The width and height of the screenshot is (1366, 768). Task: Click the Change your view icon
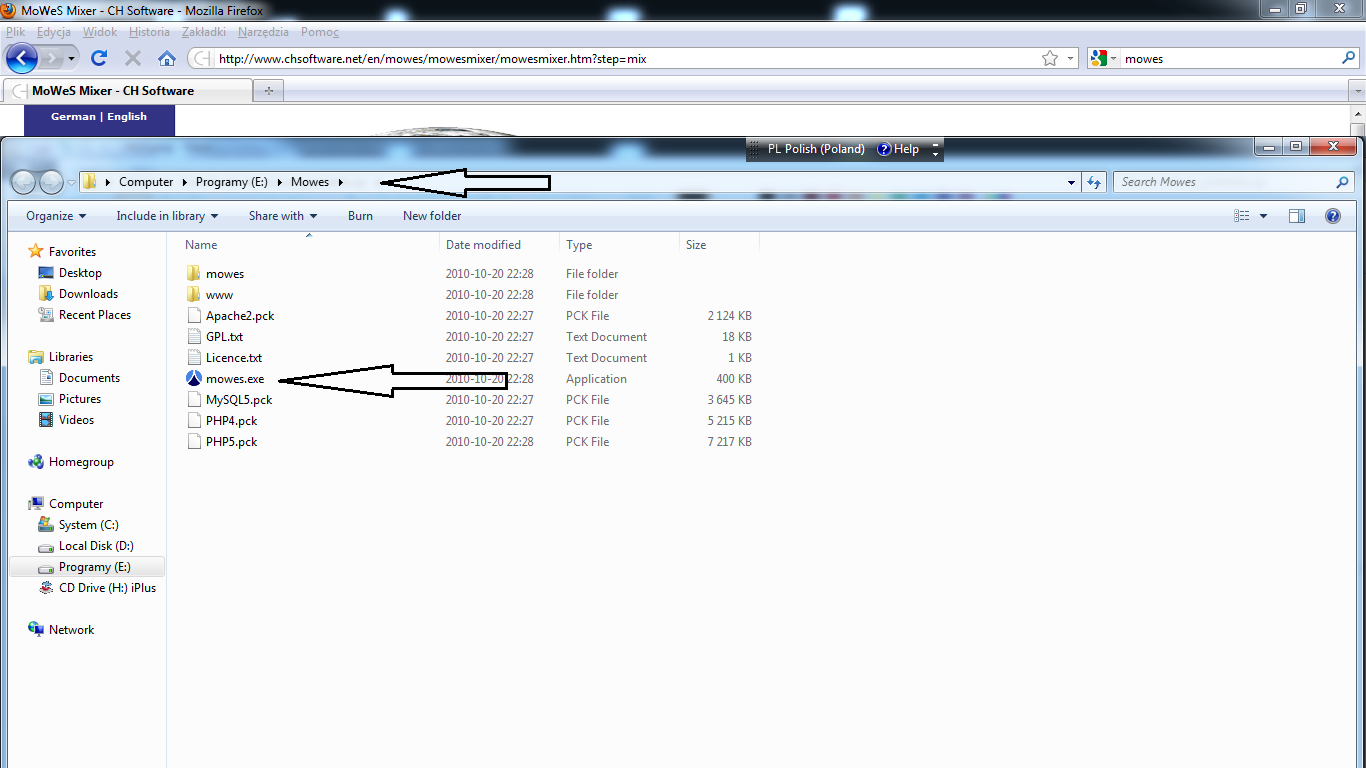tap(1242, 216)
